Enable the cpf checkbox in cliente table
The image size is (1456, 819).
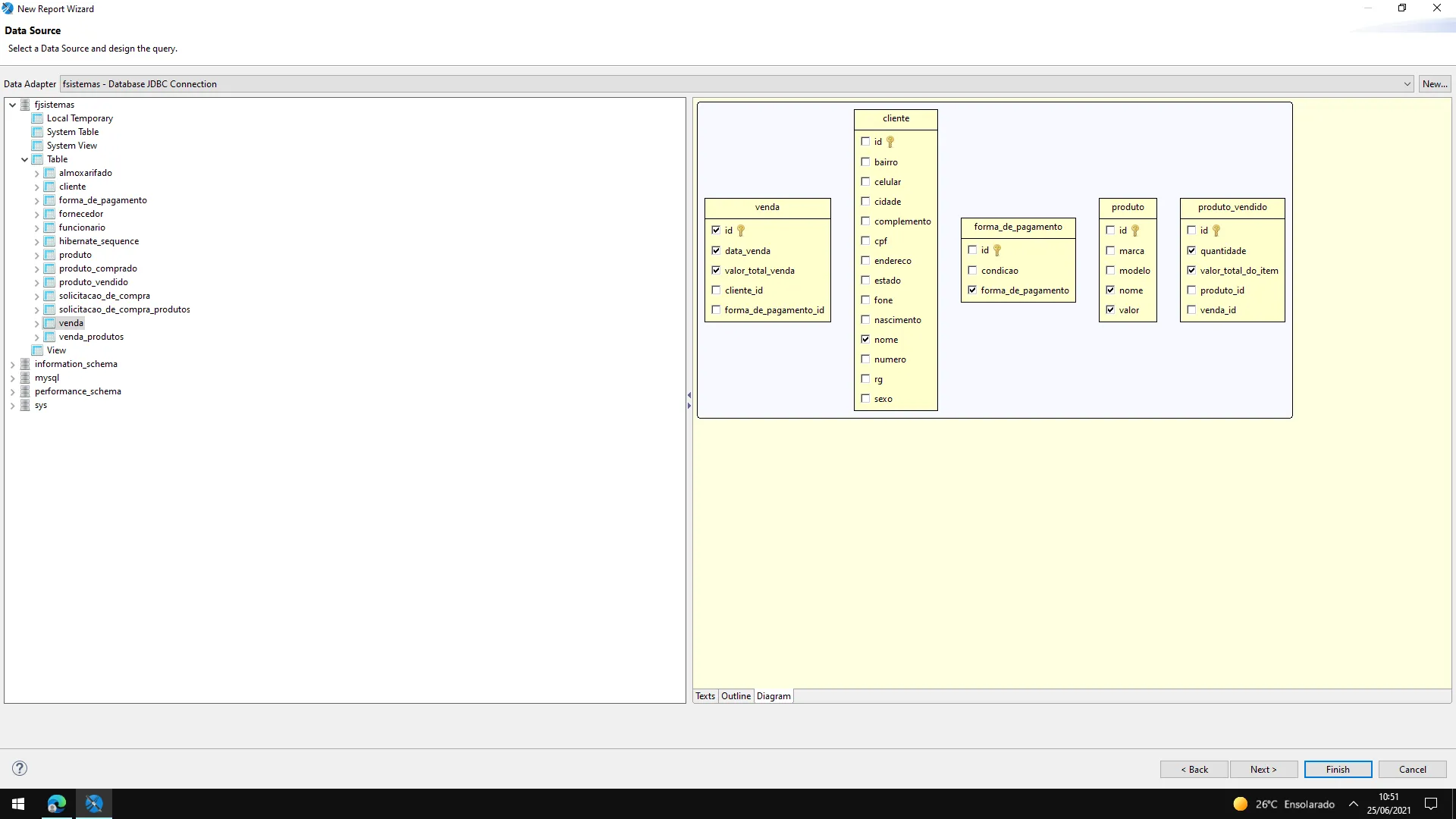(865, 241)
